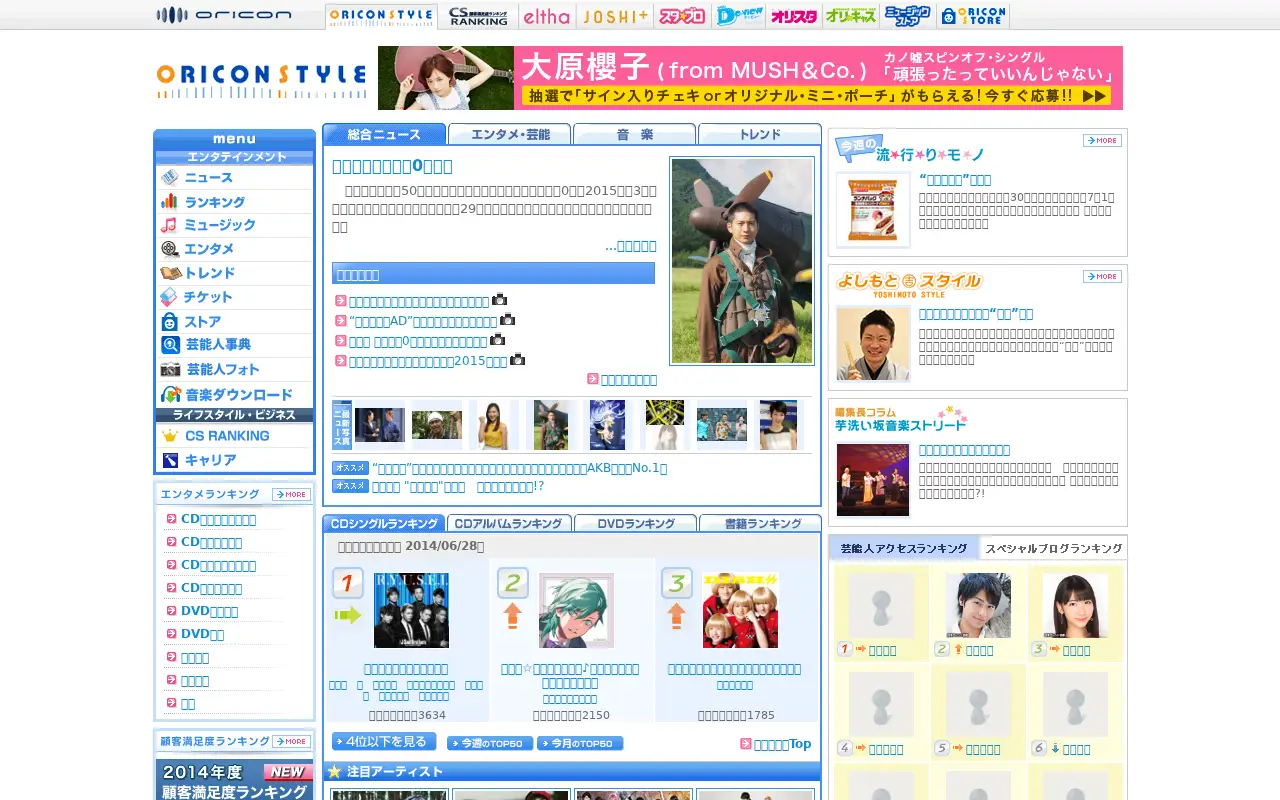Click the ticket icon for チケット
This screenshot has width=1280, height=800.
(x=170, y=297)
